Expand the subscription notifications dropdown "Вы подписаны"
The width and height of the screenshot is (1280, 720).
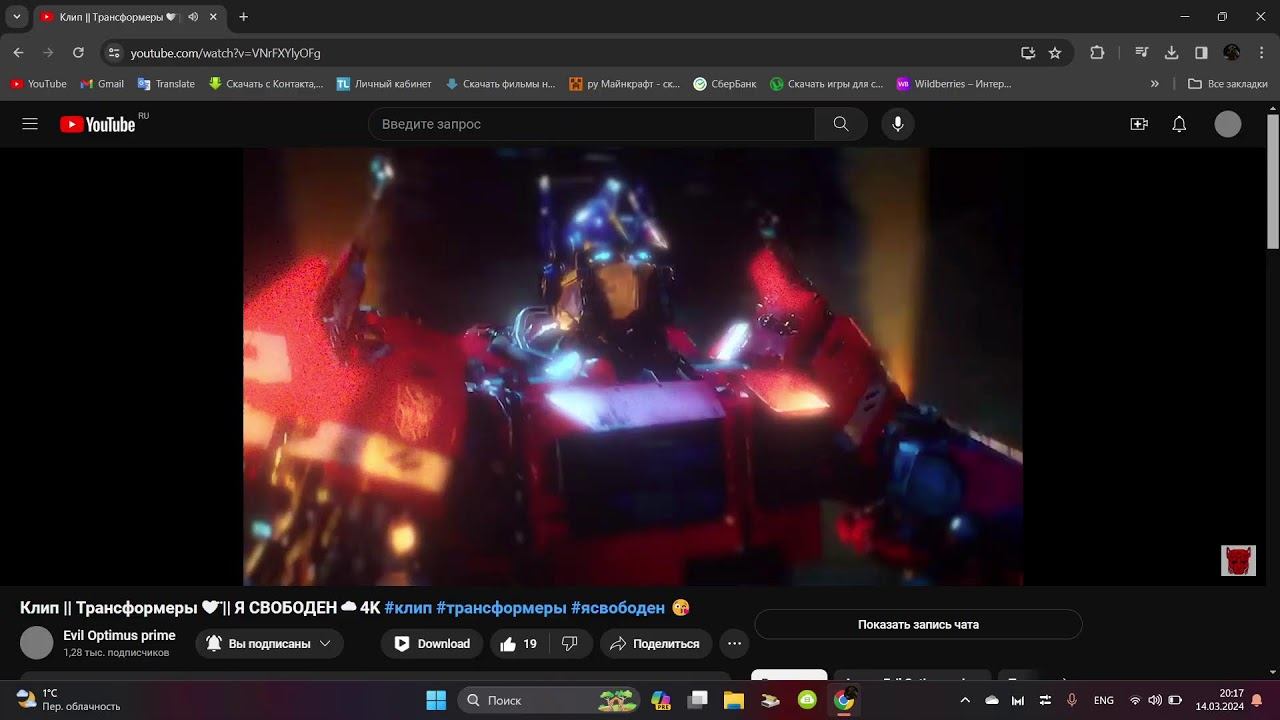(x=269, y=644)
